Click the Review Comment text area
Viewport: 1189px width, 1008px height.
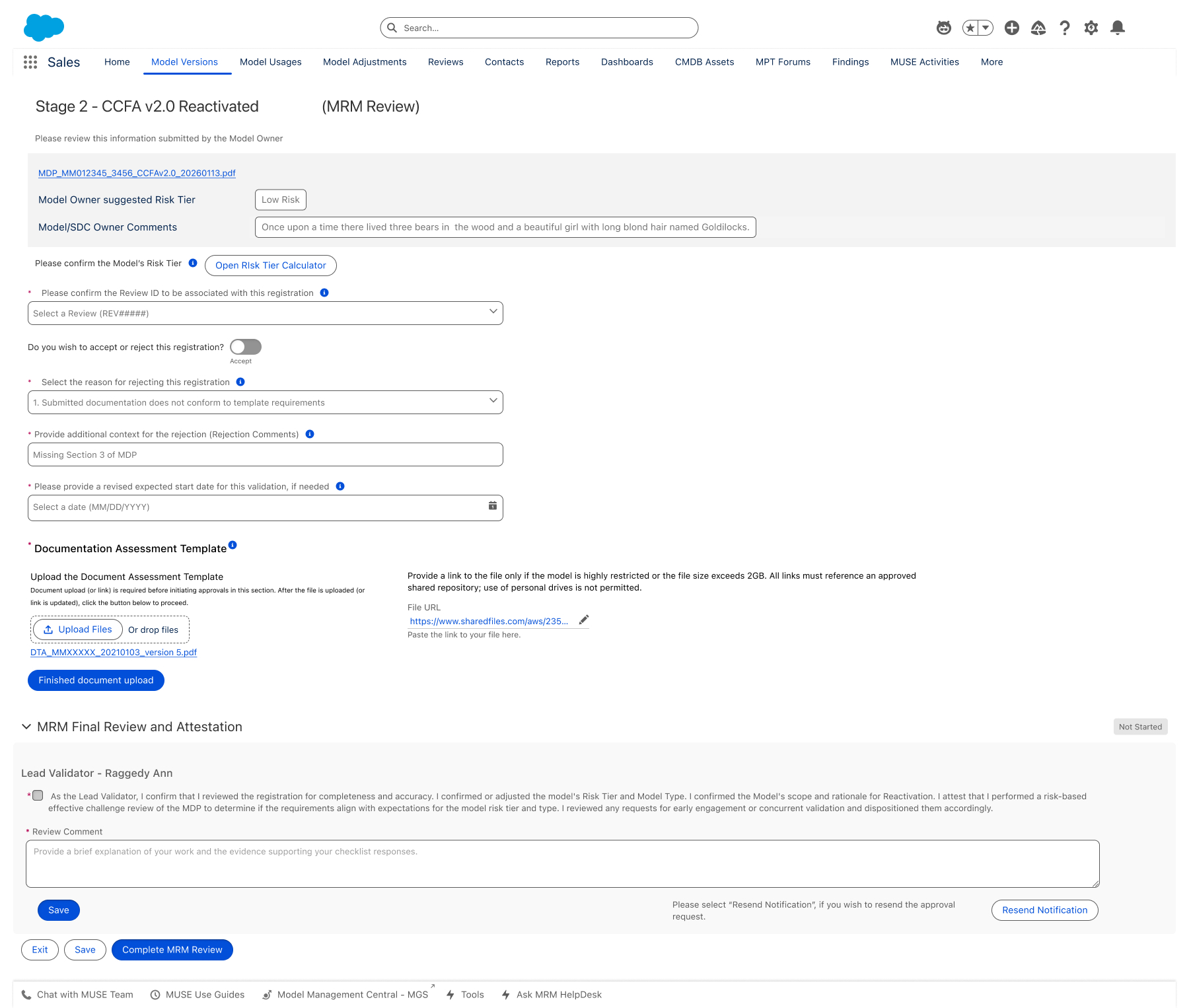(x=563, y=864)
